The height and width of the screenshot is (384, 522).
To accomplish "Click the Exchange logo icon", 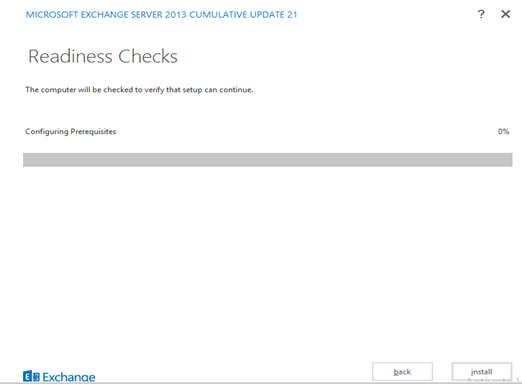I will click(31, 376).
